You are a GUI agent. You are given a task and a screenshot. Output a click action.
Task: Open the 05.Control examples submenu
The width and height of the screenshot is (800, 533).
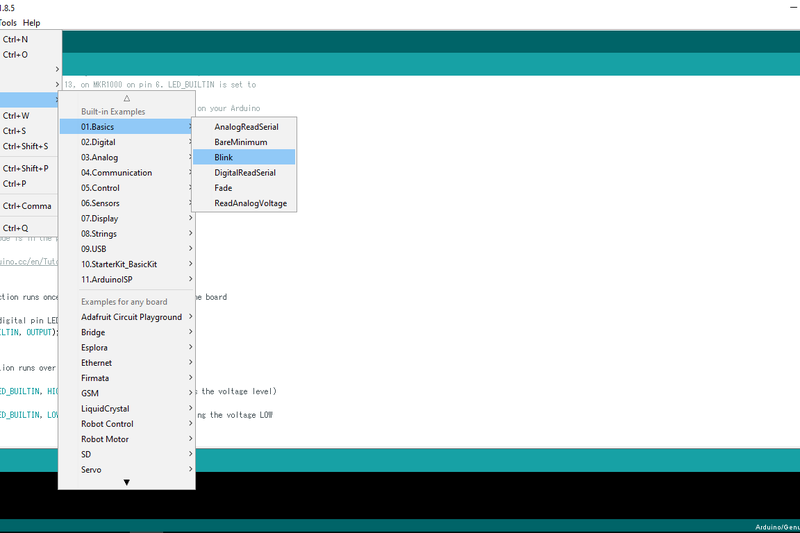click(127, 188)
